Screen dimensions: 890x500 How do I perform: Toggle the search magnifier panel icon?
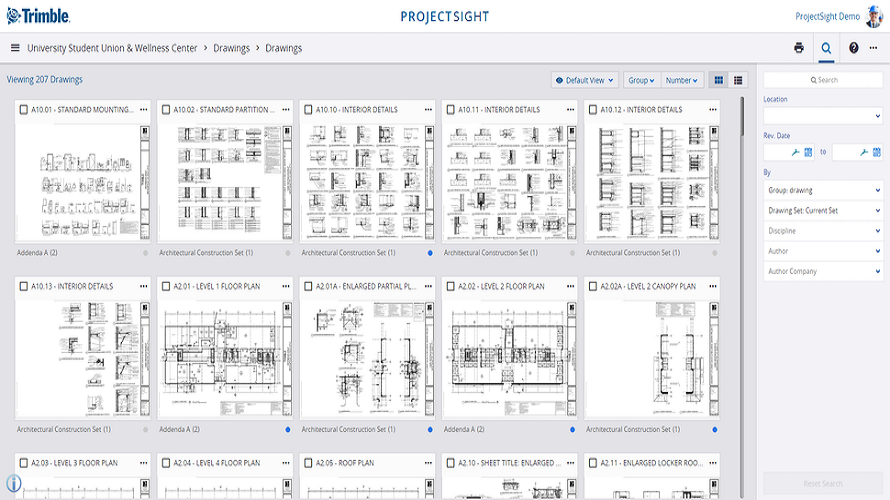coord(826,48)
